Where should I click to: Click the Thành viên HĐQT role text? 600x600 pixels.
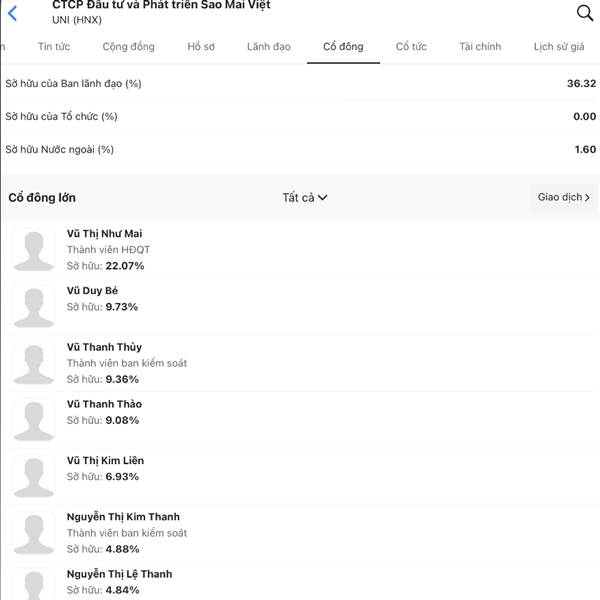108,249
